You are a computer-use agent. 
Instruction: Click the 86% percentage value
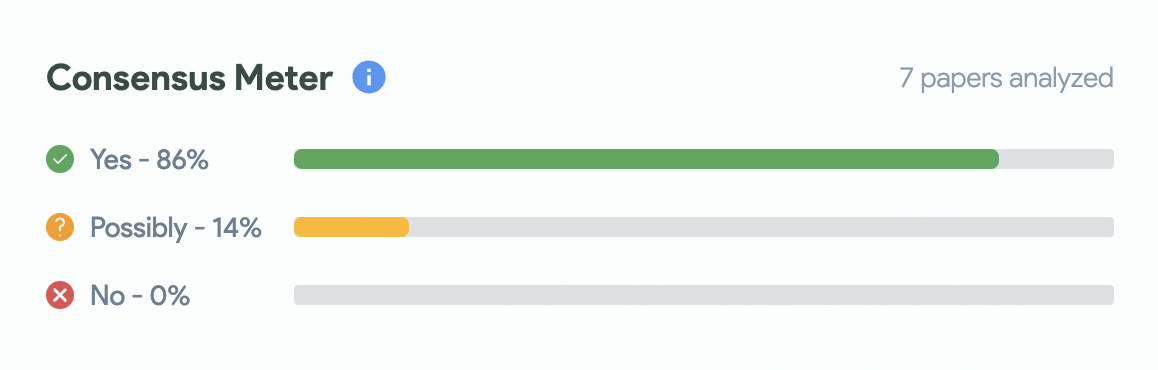[182, 159]
